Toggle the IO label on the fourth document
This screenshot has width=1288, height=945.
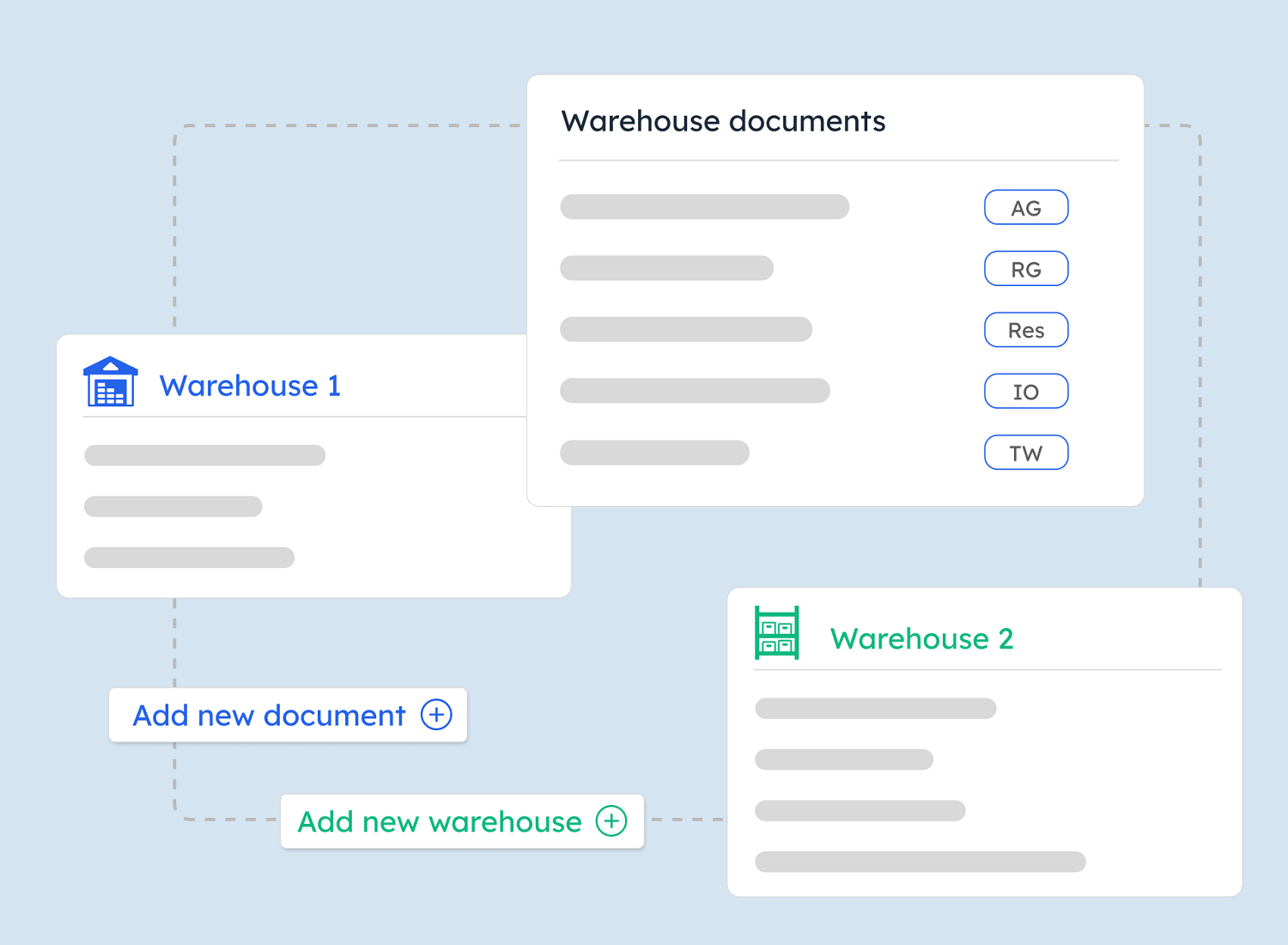click(x=1026, y=391)
